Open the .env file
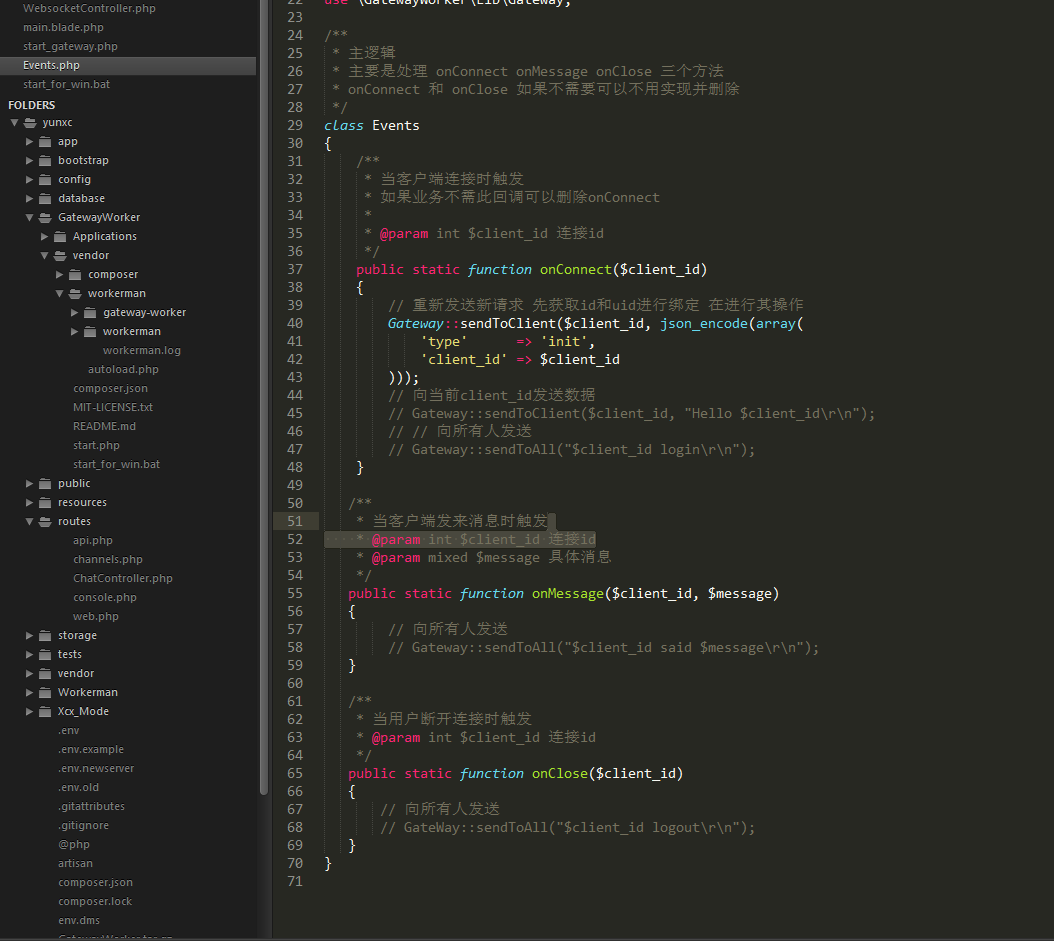The height and width of the screenshot is (941, 1054). 69,730
